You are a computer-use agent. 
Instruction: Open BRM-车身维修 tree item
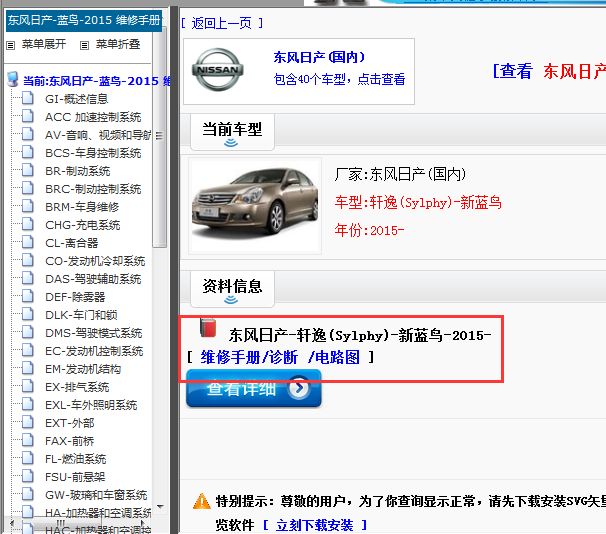click(x=82, y=207)
